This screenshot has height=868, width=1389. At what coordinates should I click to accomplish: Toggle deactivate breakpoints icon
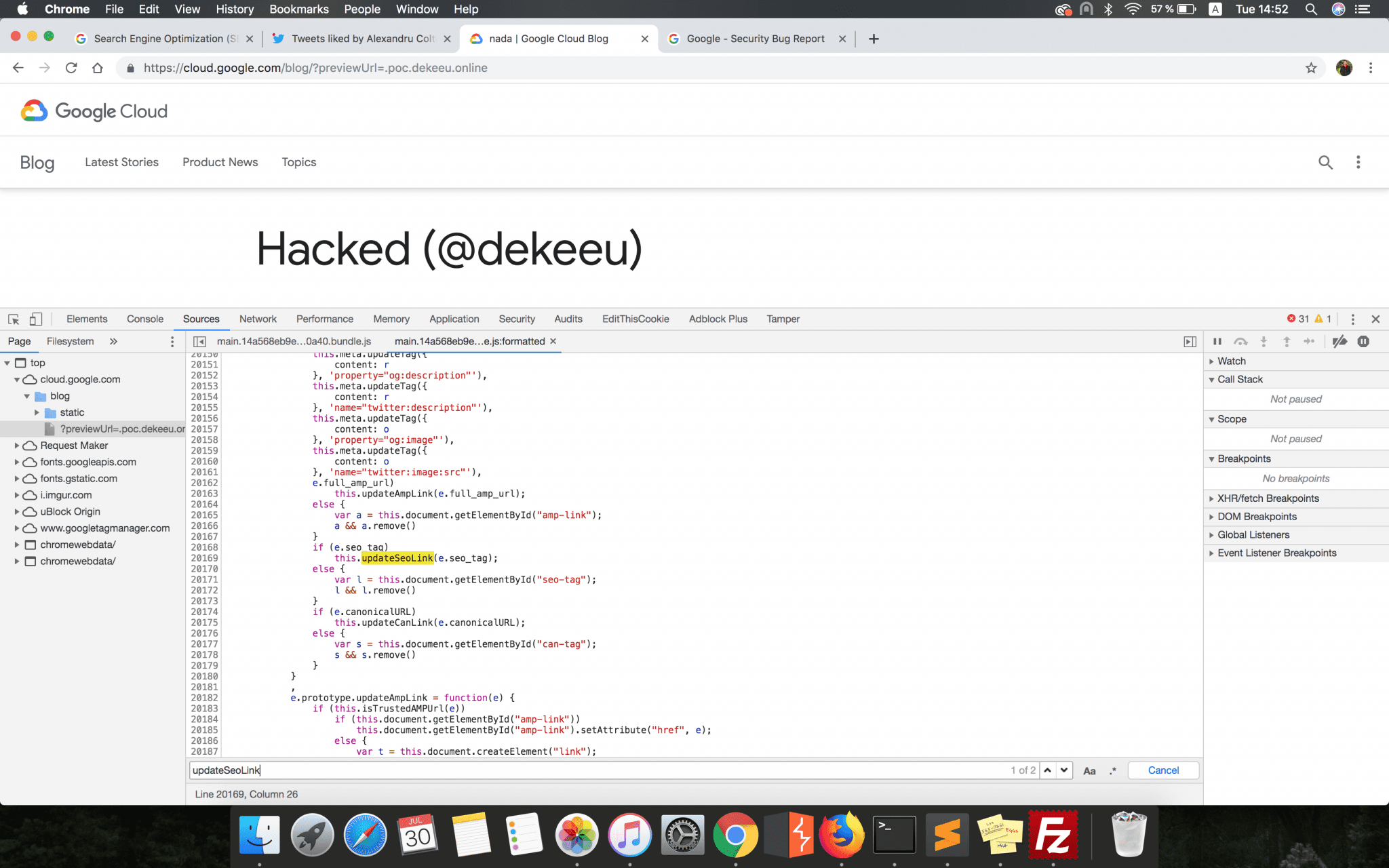coord(1339,341)
